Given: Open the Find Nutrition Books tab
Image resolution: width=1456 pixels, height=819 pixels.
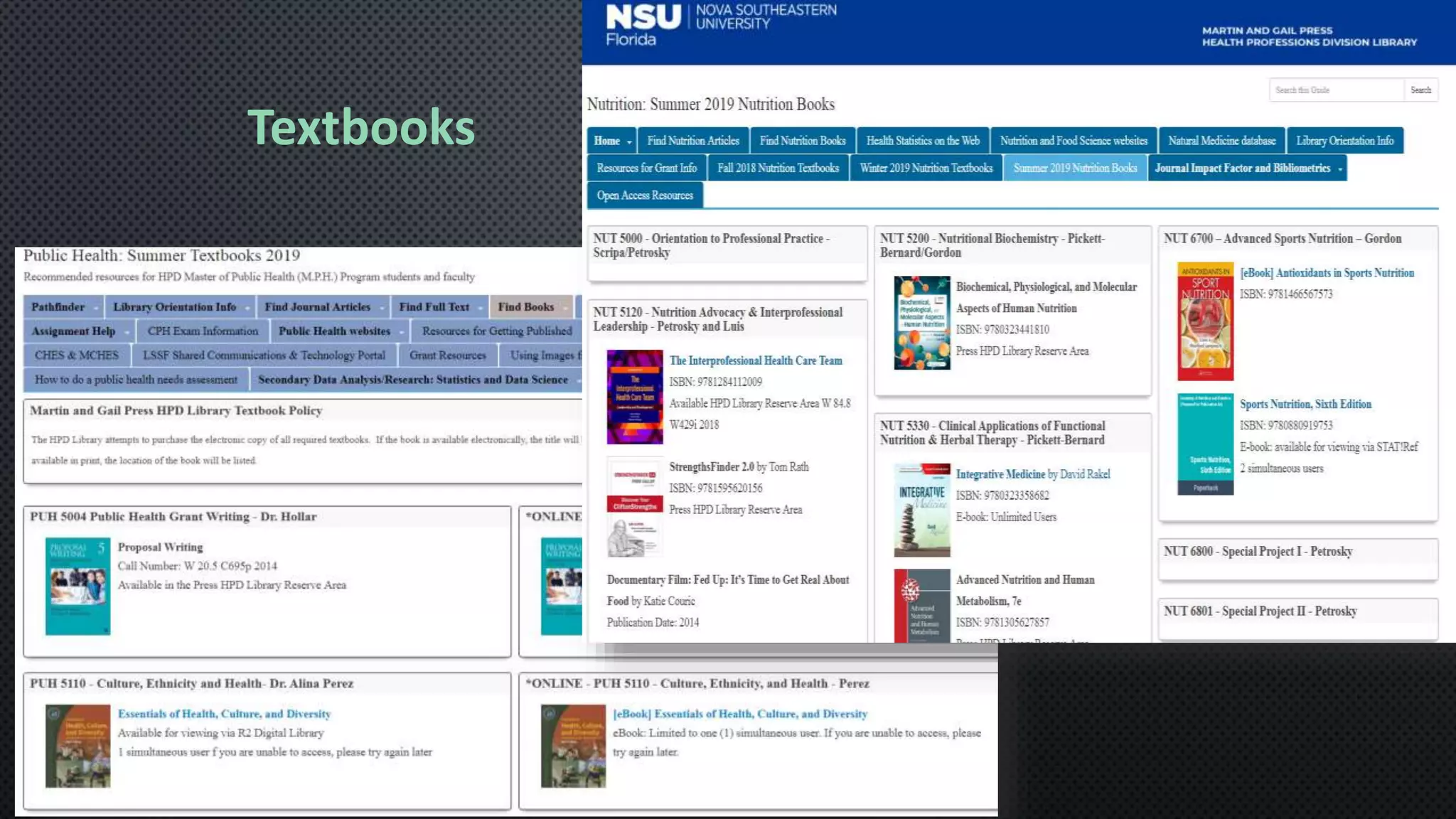Looking at the screenshot, I should pyautogui.click(x=803, y=141).
